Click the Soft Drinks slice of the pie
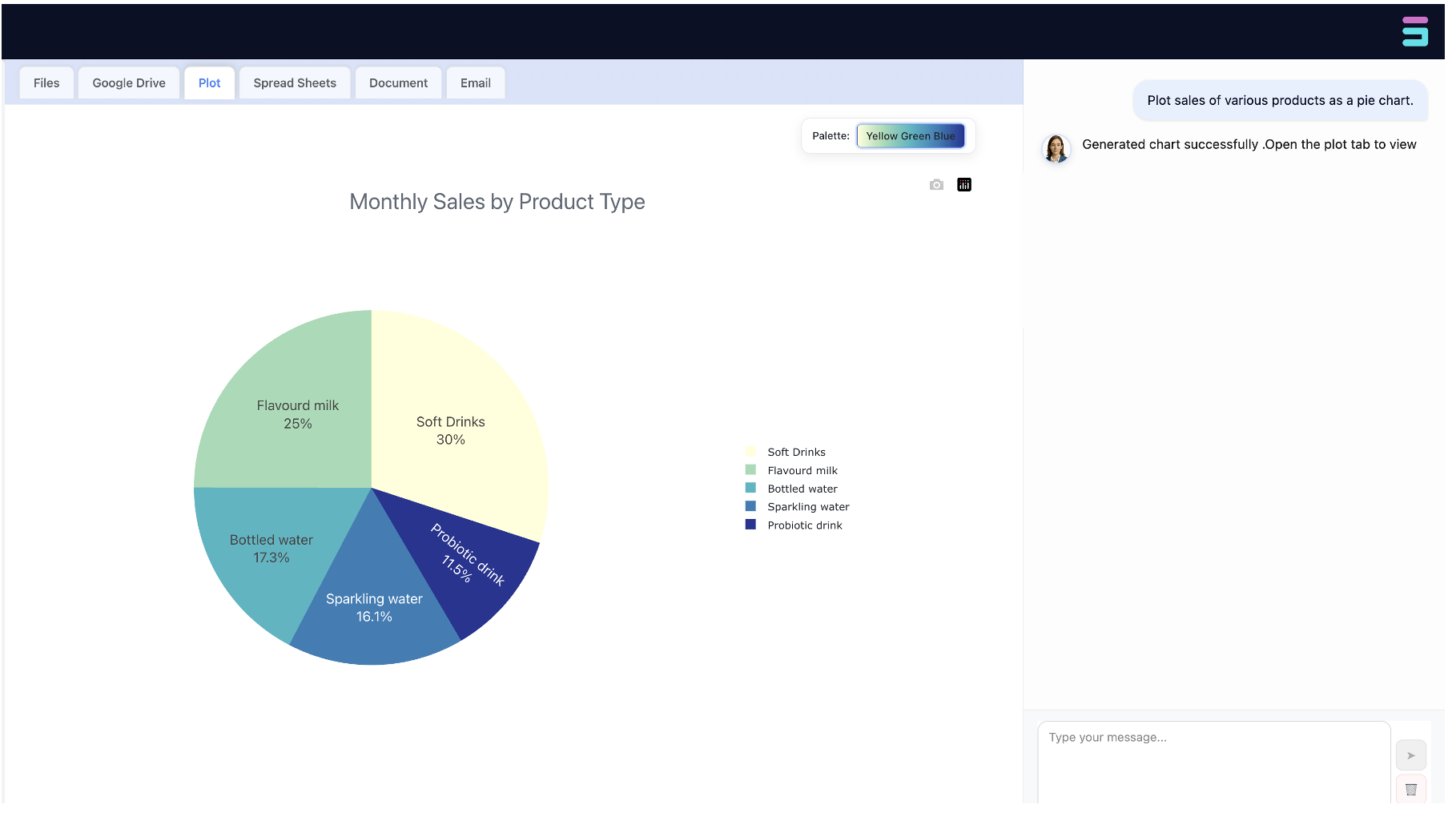Image resolution: width=1456 pixels, height=825 pixels. pos(450,430)
